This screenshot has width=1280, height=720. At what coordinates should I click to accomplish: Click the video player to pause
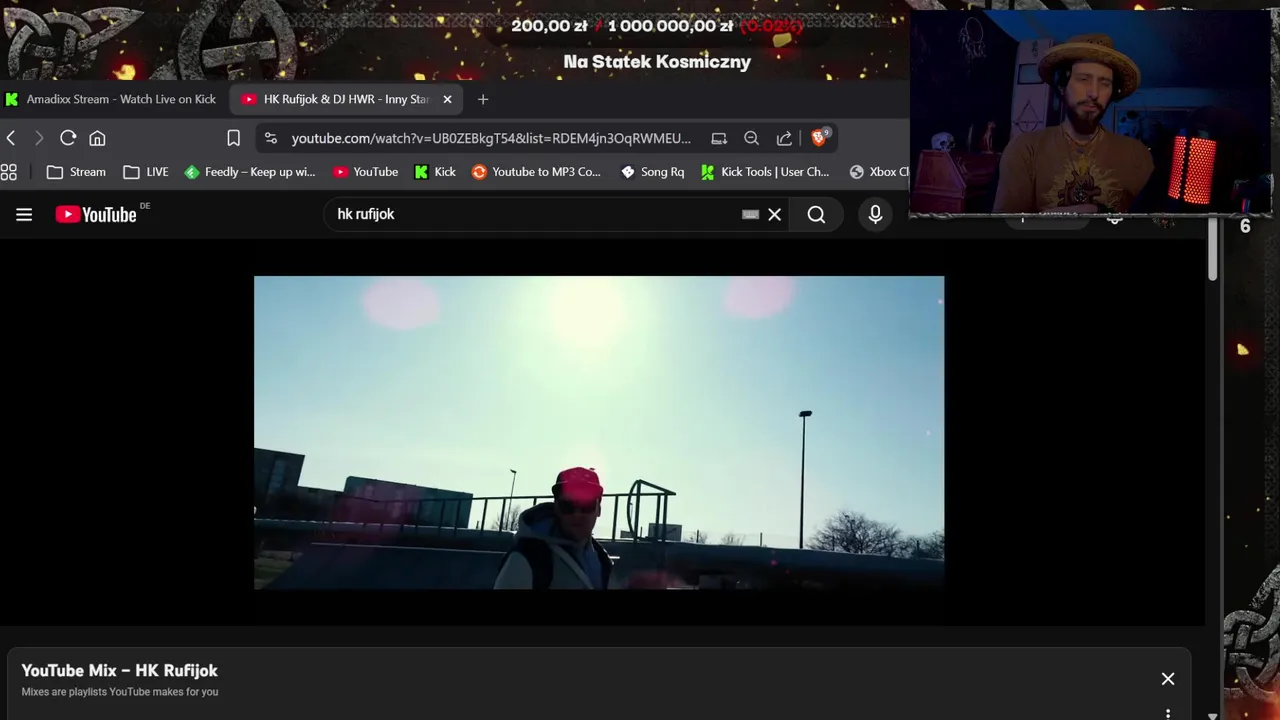[599, 432]
